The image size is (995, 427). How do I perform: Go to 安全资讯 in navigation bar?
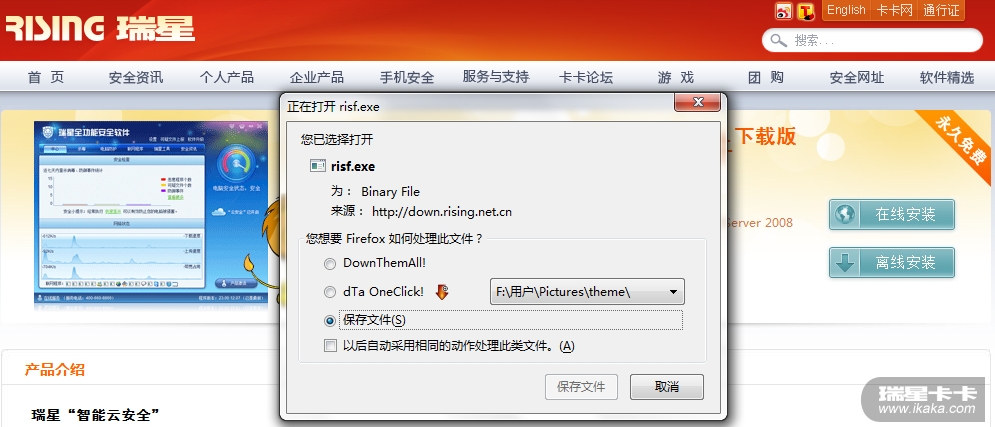(x=136, y=77)
